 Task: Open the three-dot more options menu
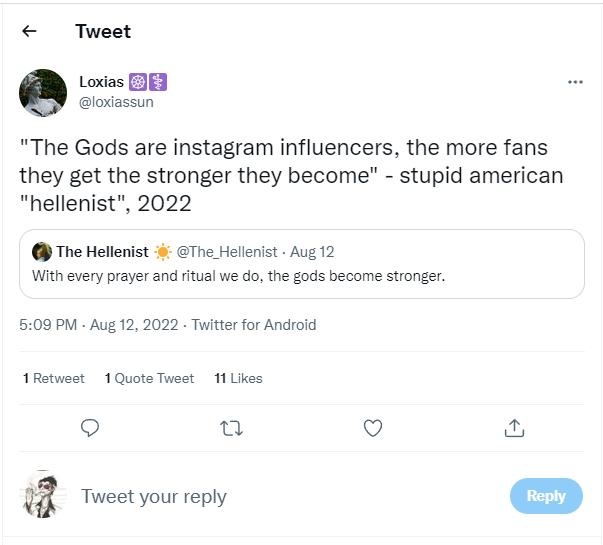[x=575, y=82]
